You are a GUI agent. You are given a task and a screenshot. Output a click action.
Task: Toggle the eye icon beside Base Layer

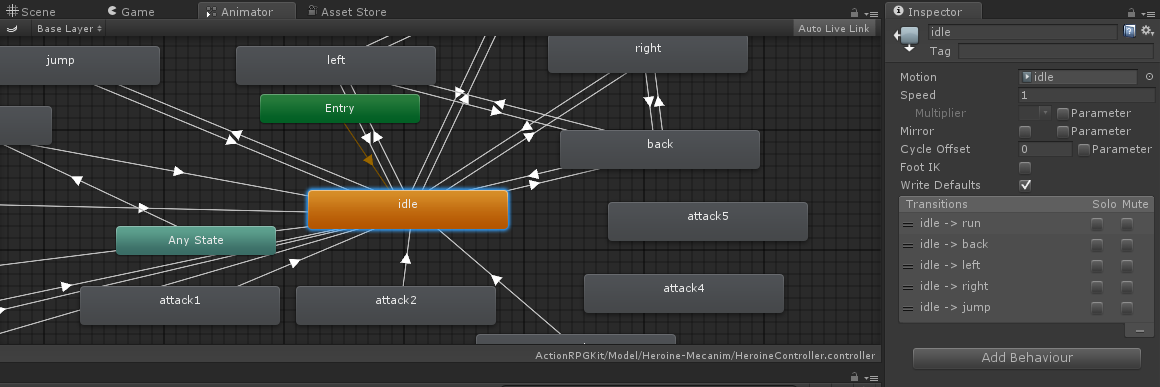12,28
